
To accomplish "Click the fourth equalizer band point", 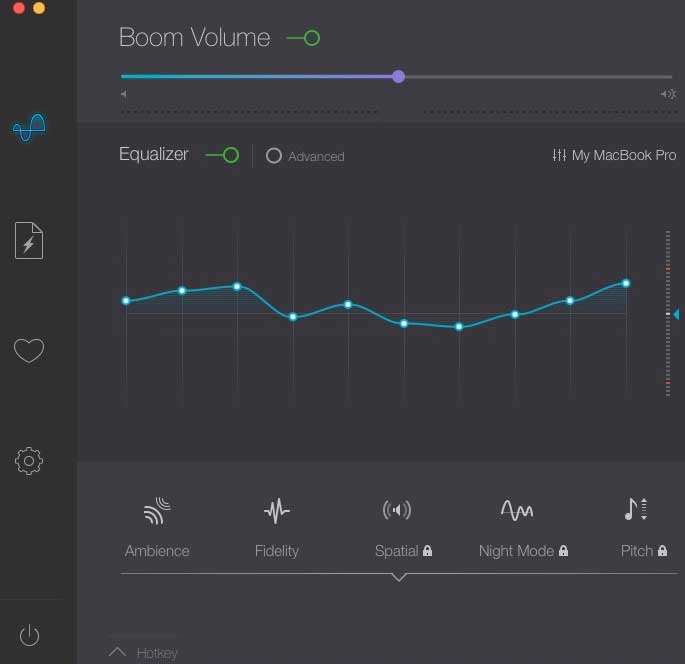I will click(x=293, y=317).
